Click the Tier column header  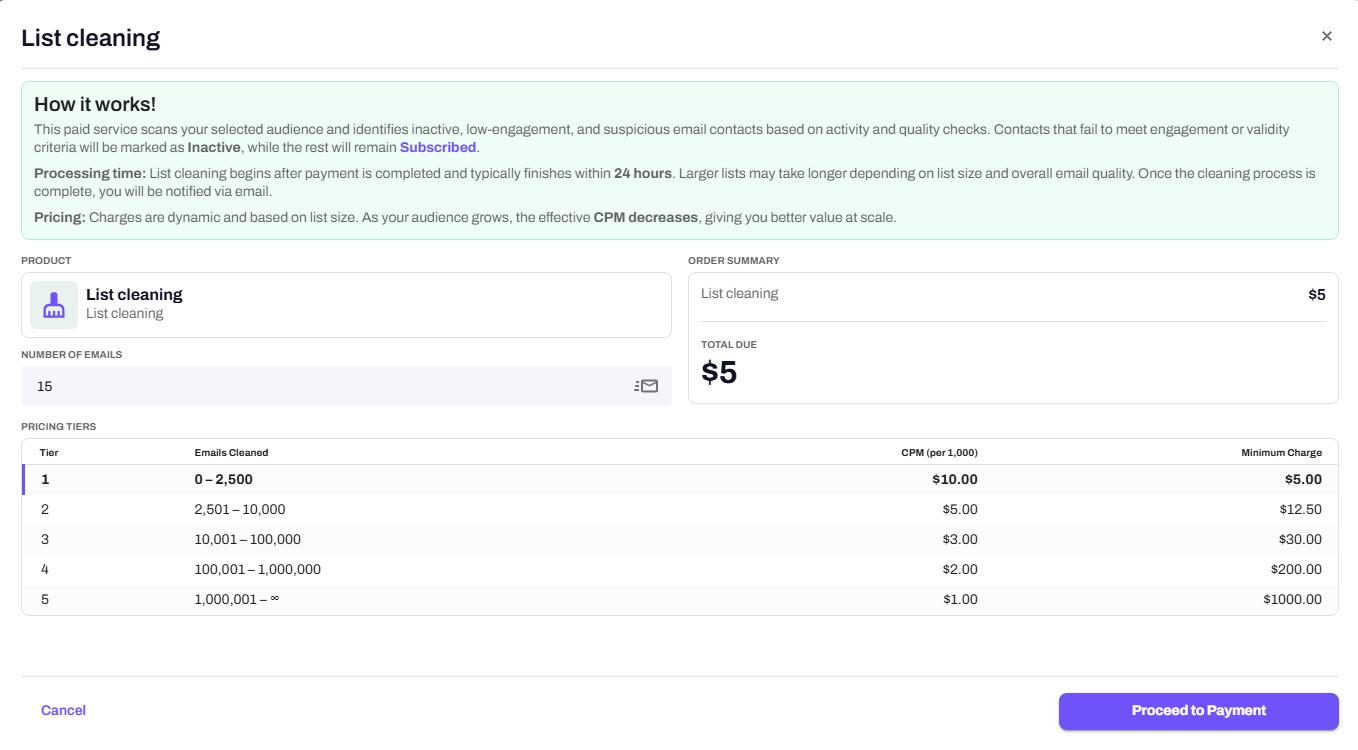click(x=49, y=453)
